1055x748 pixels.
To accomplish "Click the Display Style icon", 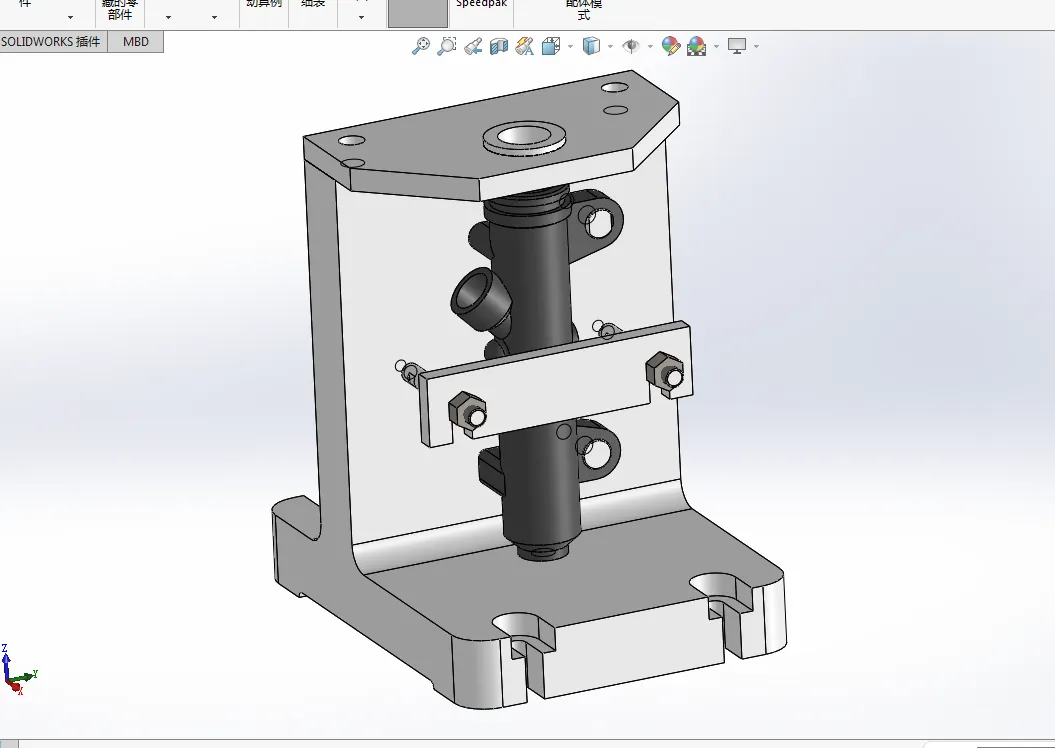I will click(591, 46).
